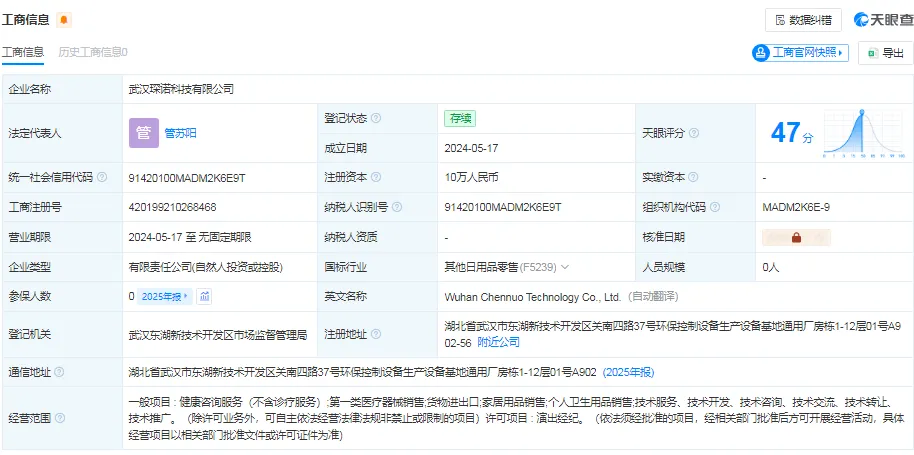Click registered capital 10万人民币

click(471, 177)
